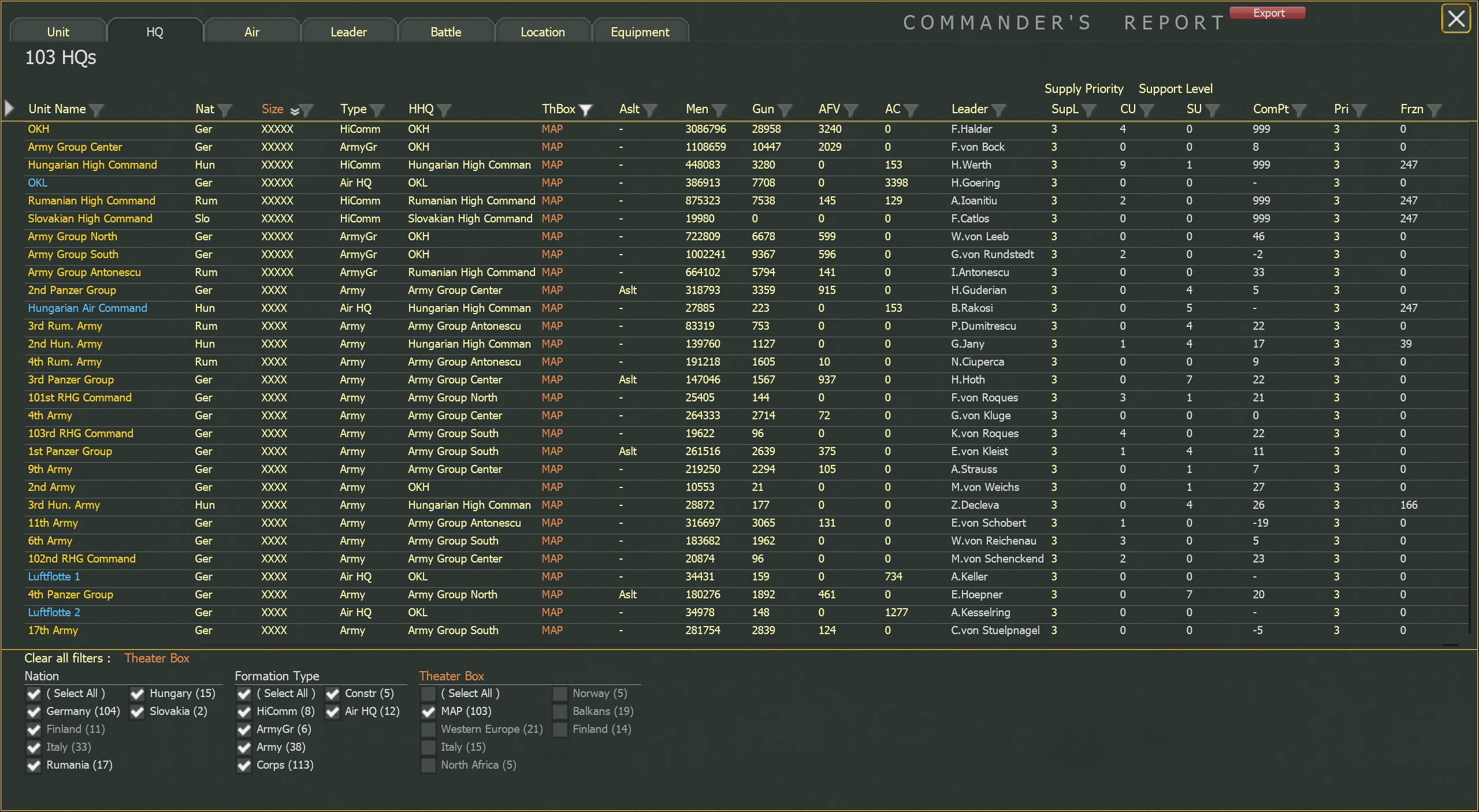The image size is (1479, 812).
Task: Open the OKH unit link
Action: (39, 129)
